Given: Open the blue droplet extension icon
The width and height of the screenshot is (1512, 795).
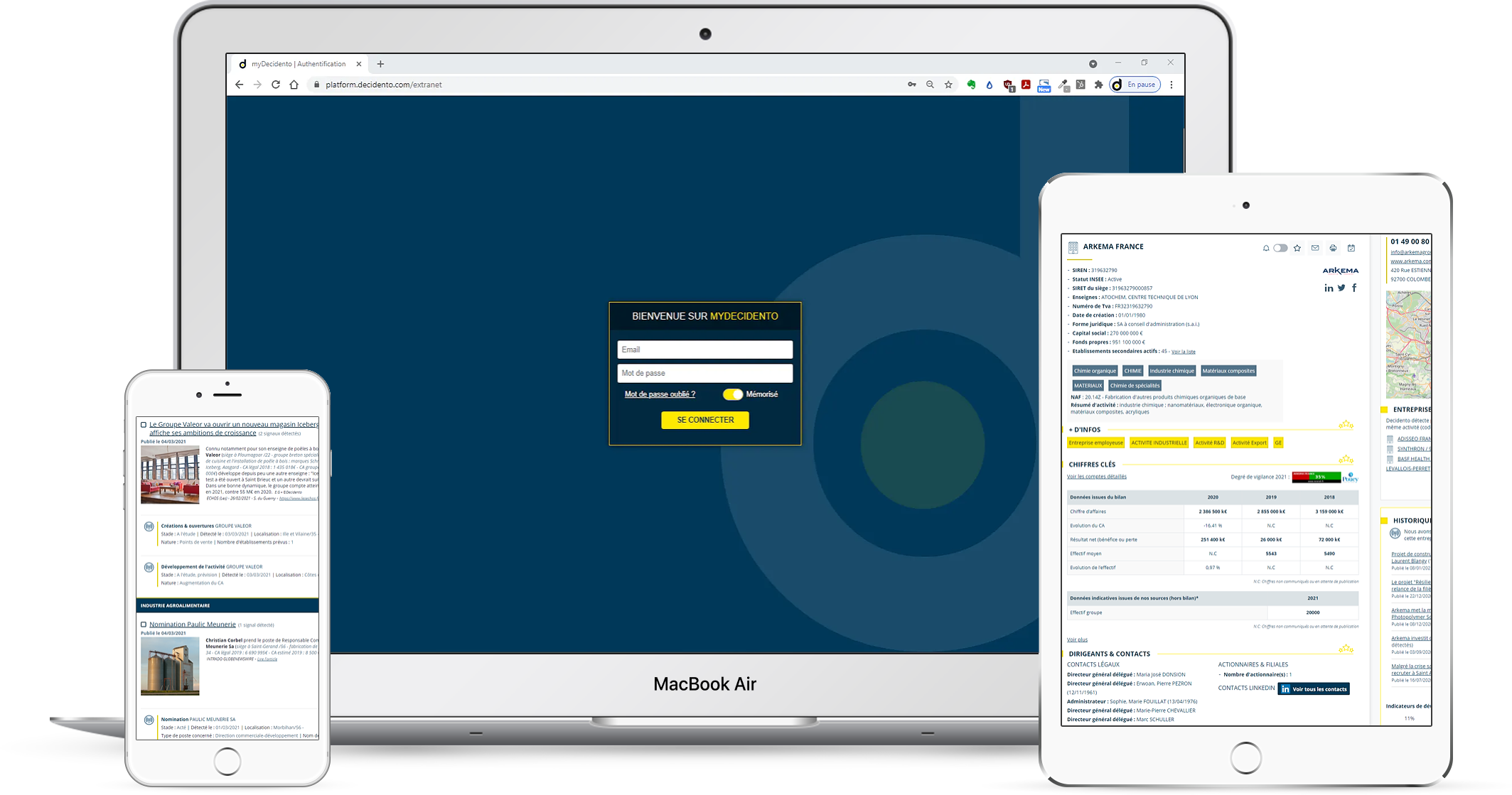Looking at the screenshot, I should click(990, 85).
